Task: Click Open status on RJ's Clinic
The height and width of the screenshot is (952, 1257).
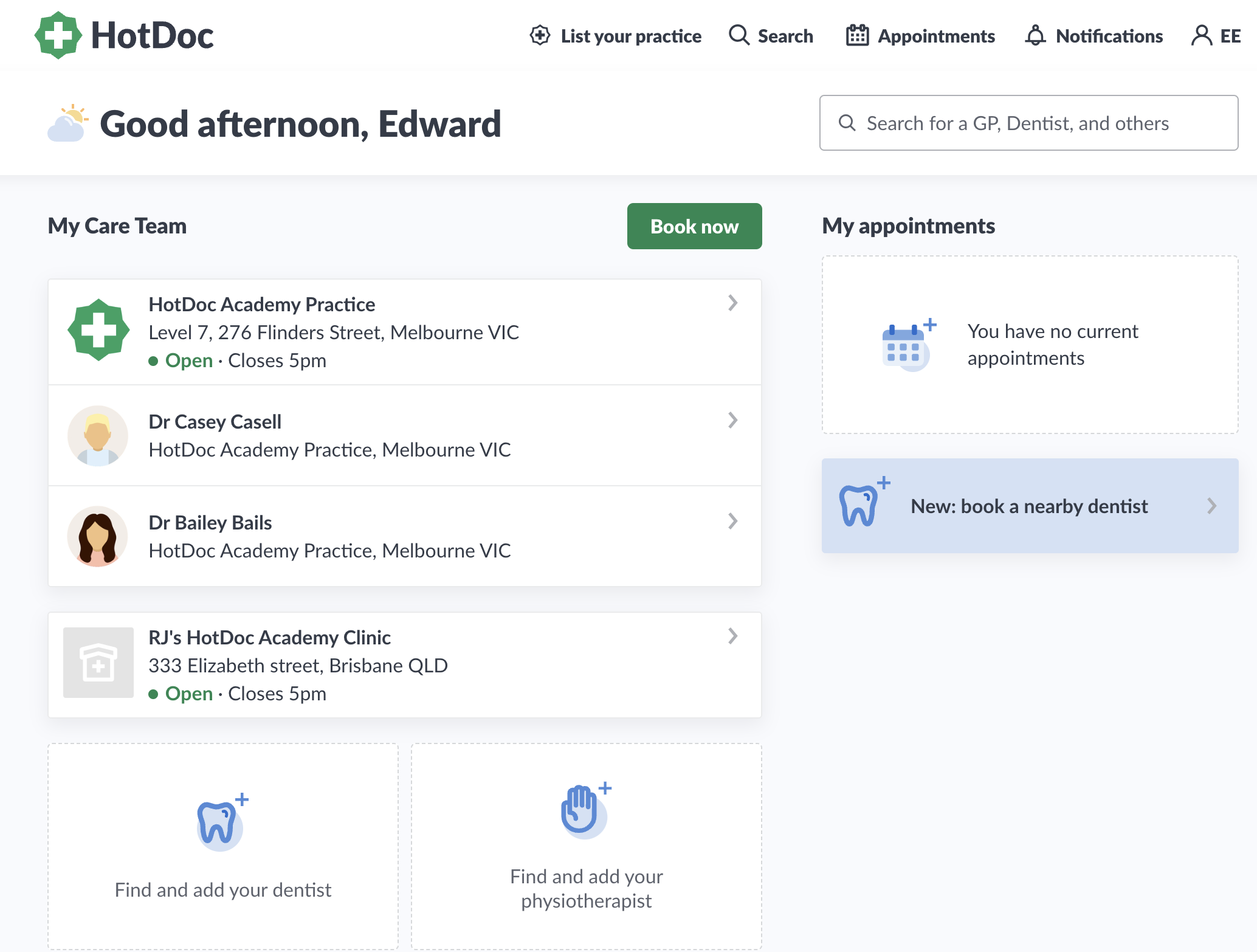Action: [x=188, y=694]
